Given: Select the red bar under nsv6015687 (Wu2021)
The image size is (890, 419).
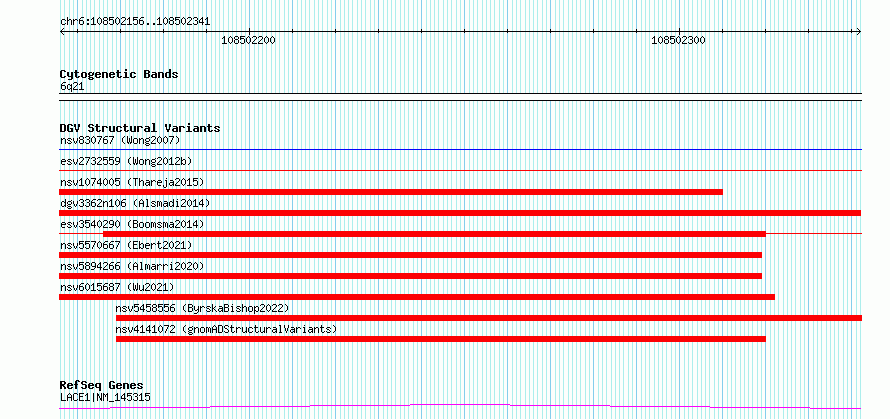Looking at the screenshot, I should pos(417,297).
